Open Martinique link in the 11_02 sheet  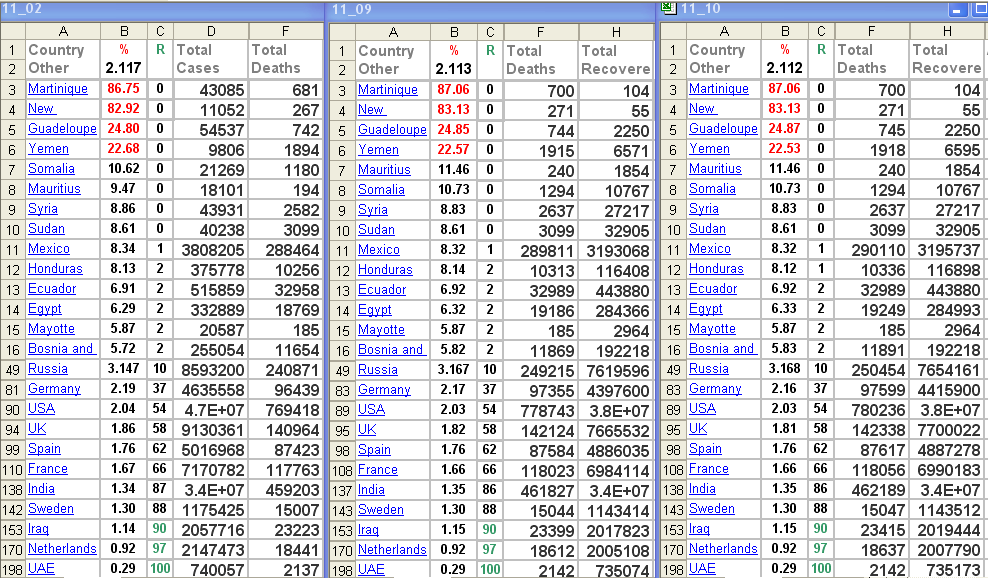pos(55,89)
